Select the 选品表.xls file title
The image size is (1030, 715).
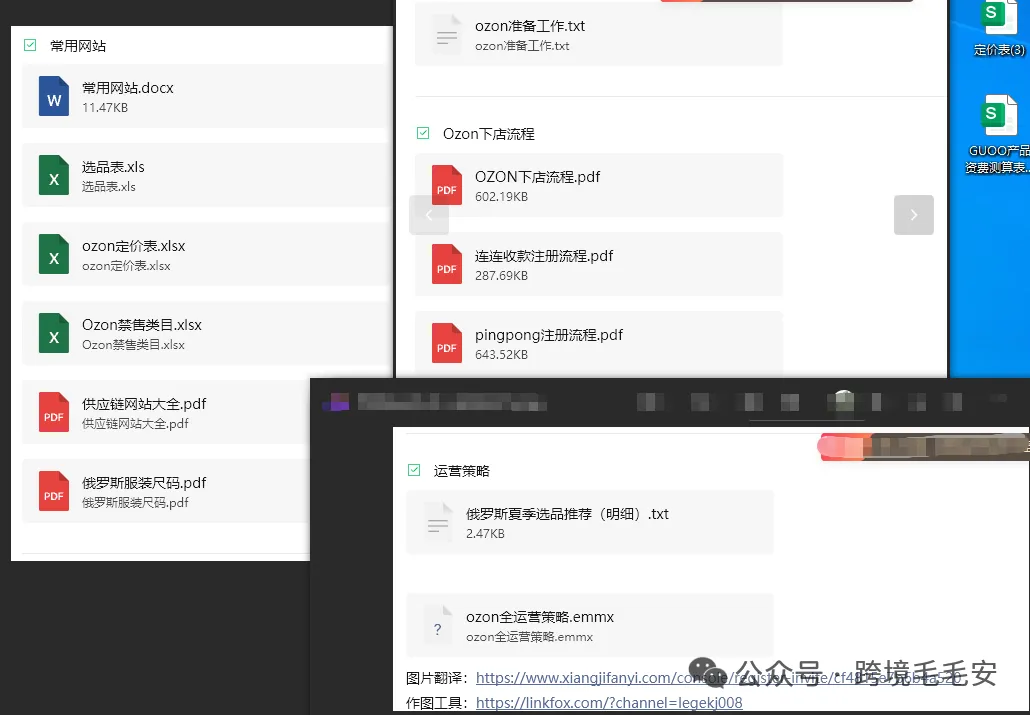tap(113, 167)
